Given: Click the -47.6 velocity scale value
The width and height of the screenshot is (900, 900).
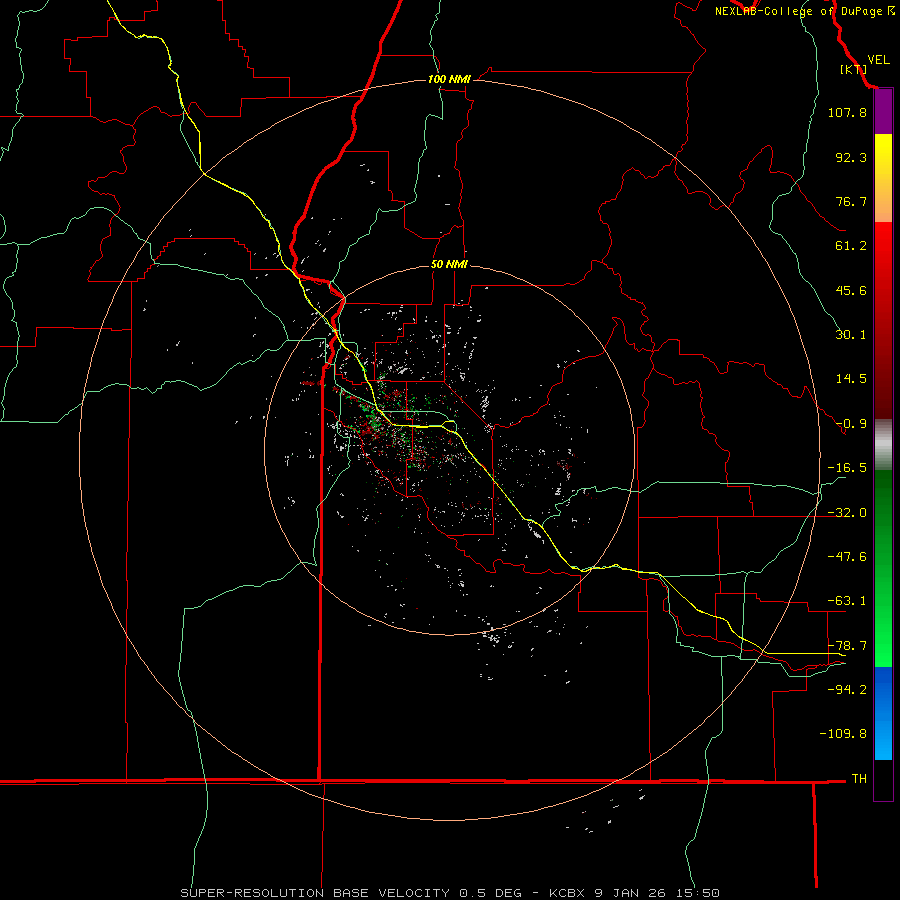Looking at the screenshot, I should point(847,557).
